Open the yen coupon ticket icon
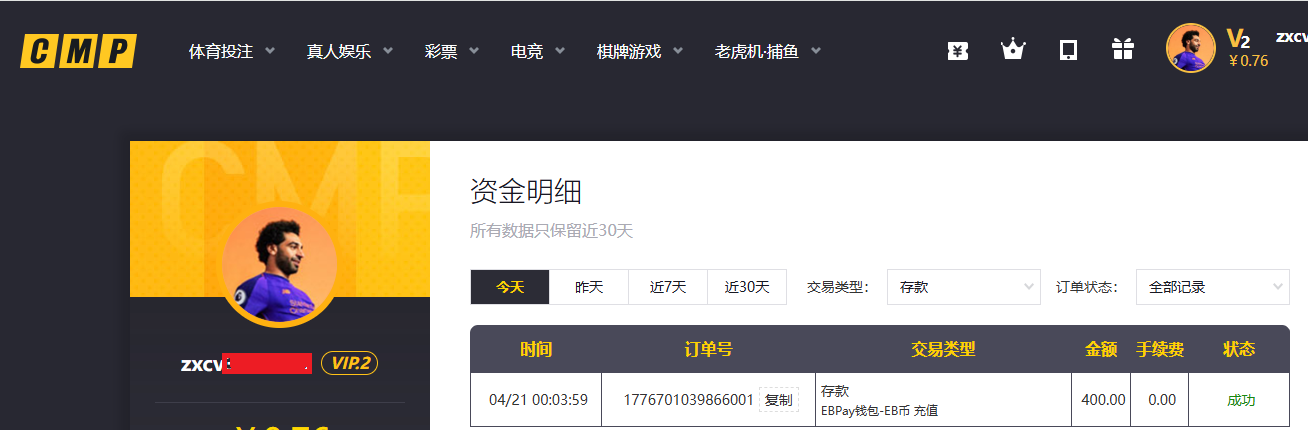The width and height of the screenshot is (1308, 430). (958, 50)
